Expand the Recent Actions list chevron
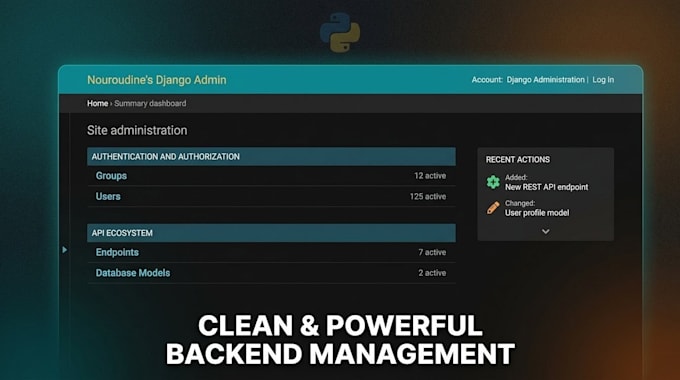Screen dimensions: 680x380 tap(546, 232)
